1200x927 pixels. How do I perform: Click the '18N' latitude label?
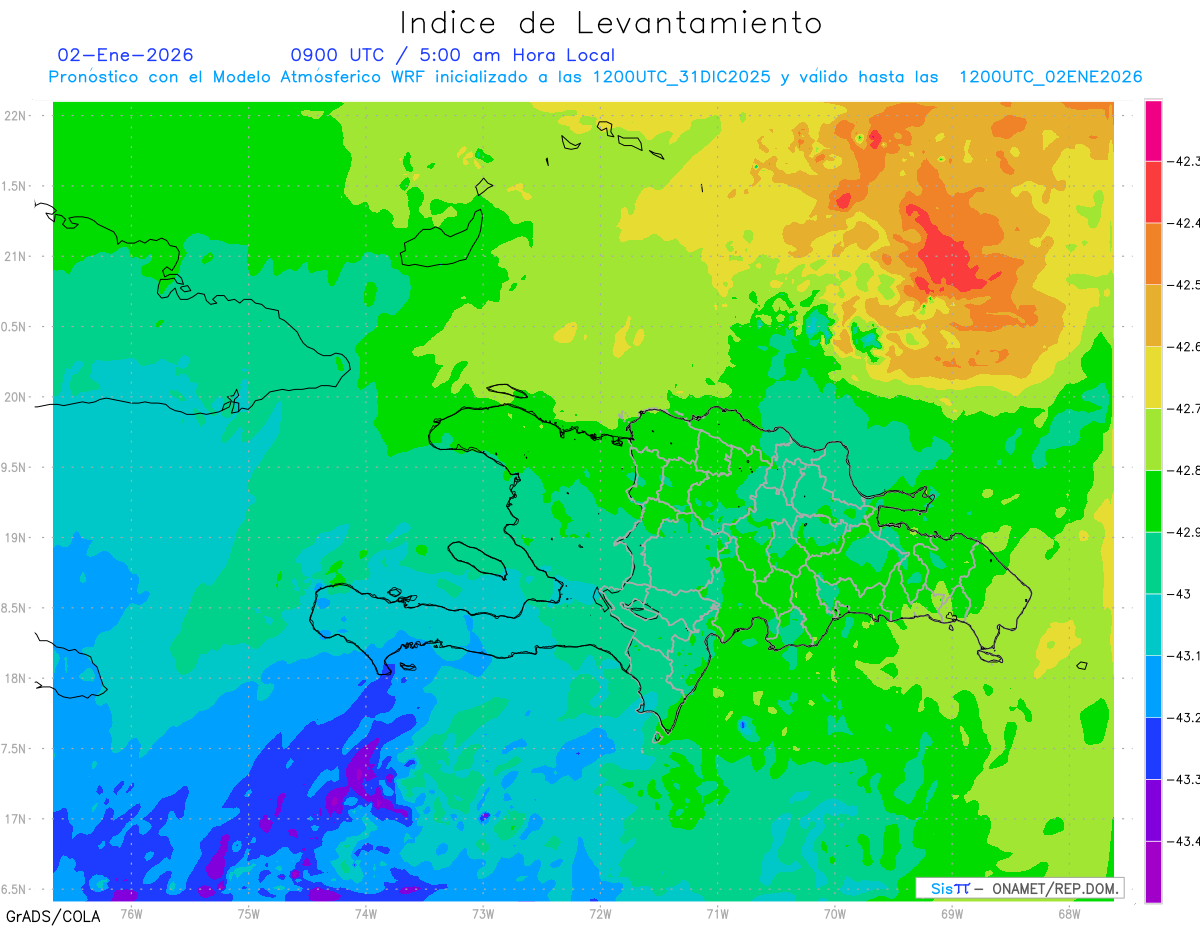point(16,679)
